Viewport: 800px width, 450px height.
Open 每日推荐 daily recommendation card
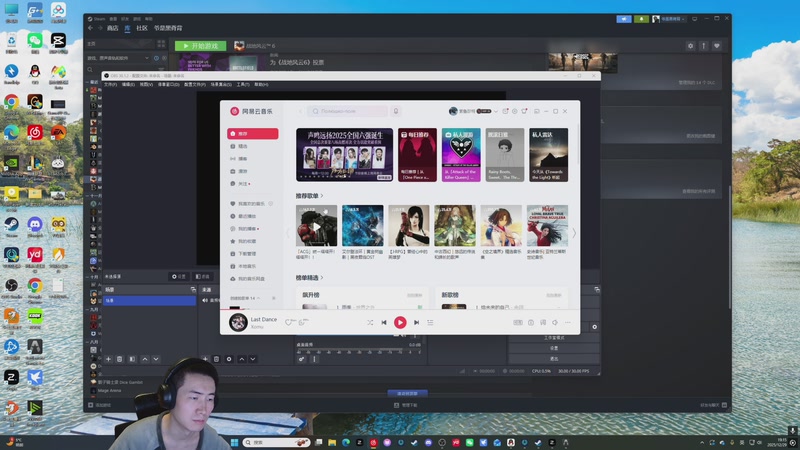tap(417, 155)
